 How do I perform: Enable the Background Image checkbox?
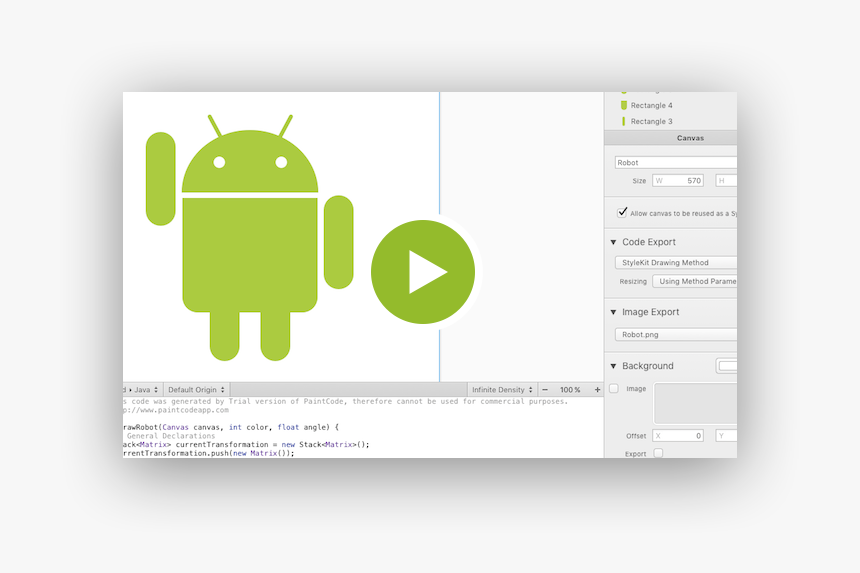(614, 389)
